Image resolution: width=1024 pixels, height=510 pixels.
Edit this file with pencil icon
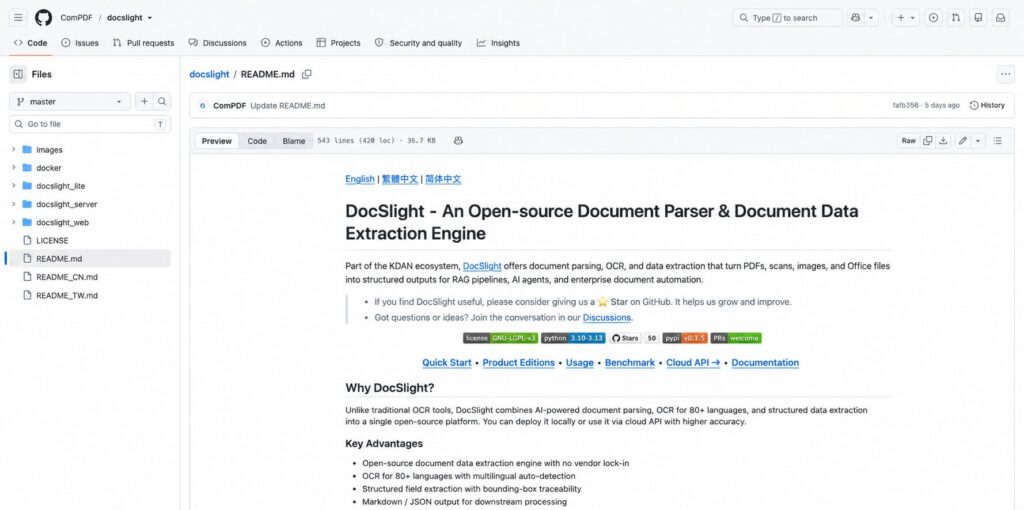962,140
